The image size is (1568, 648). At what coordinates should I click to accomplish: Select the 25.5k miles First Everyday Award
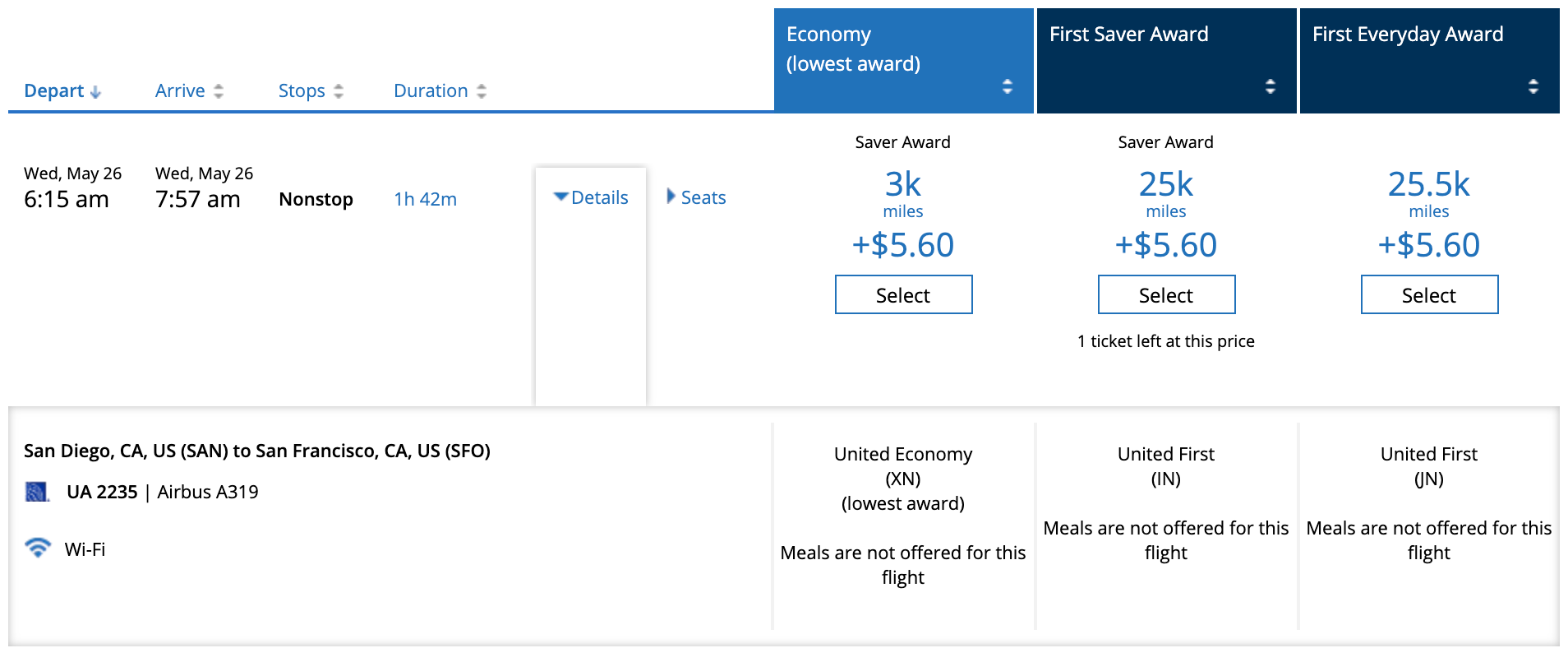coord(1429,294)
